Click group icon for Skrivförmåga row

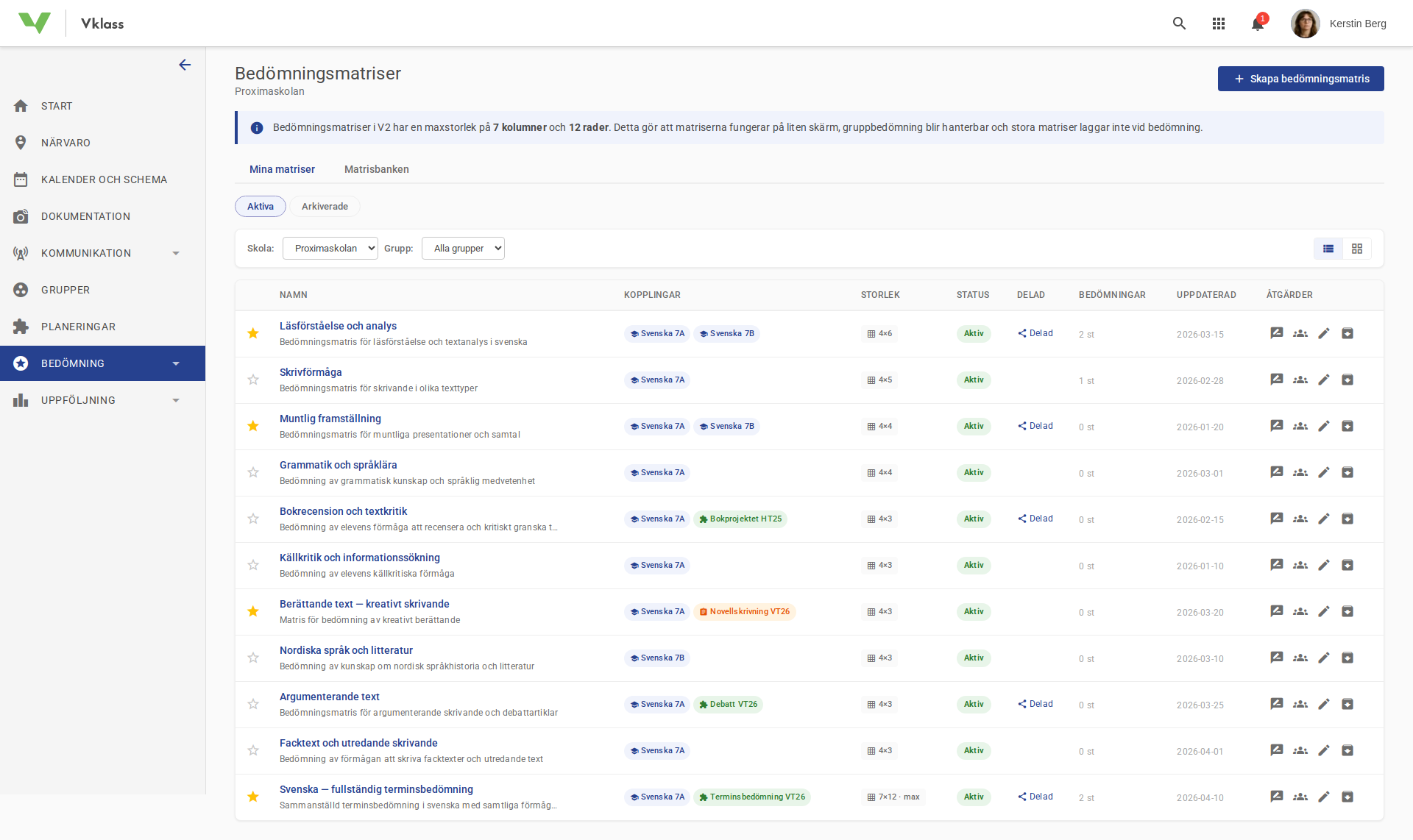[1300, 380]
